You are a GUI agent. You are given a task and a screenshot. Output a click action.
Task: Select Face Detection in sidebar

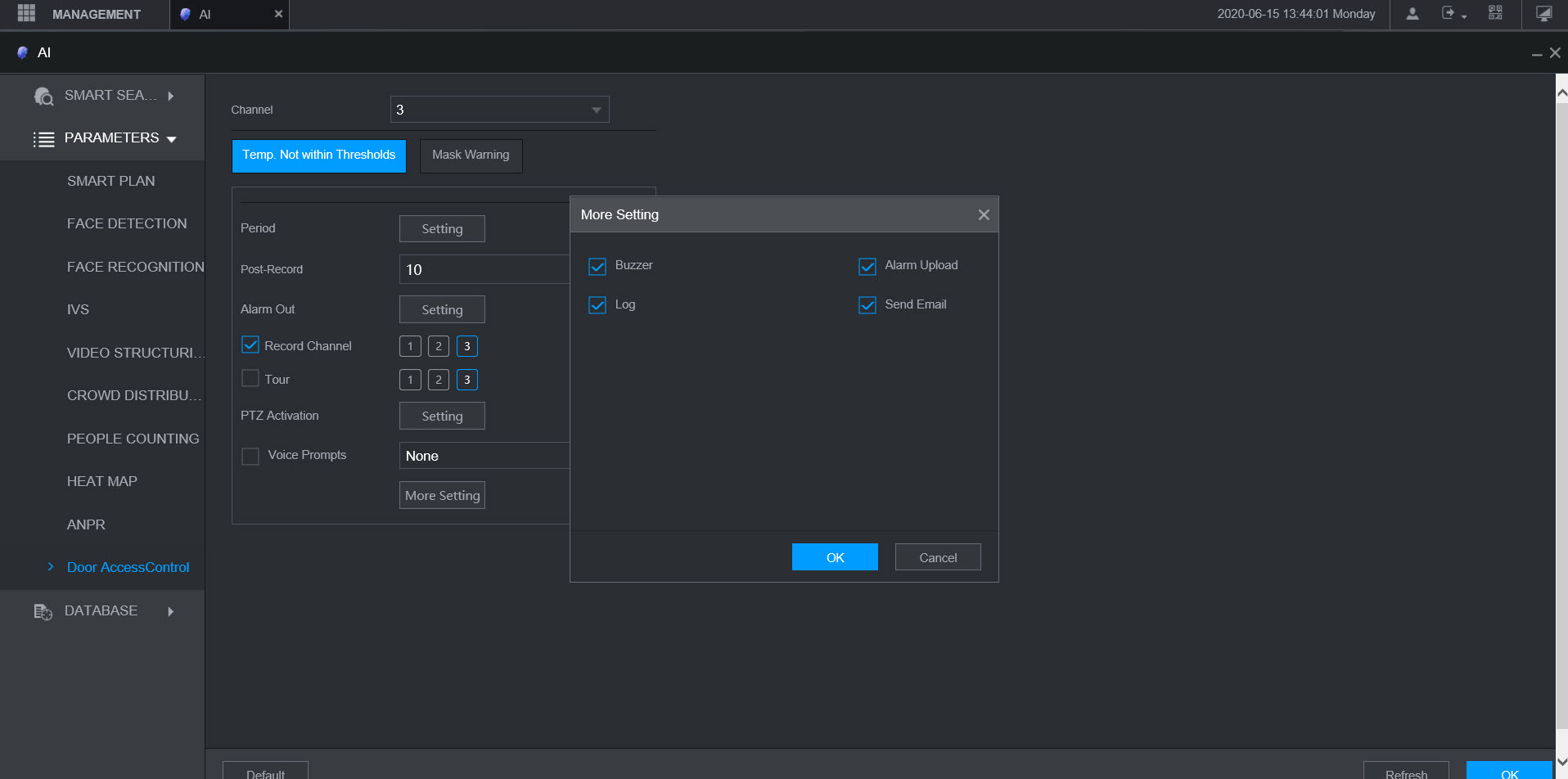pos(127,223)
